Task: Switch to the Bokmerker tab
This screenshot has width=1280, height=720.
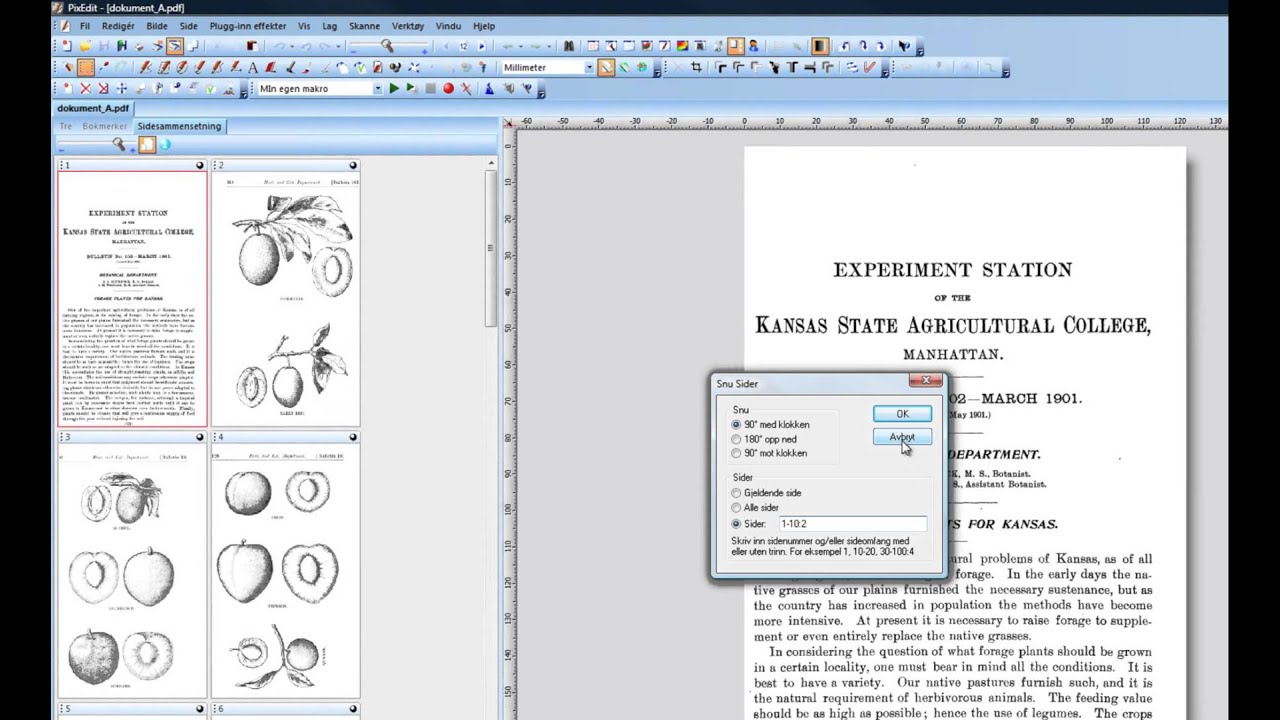Action: [105, 126]
